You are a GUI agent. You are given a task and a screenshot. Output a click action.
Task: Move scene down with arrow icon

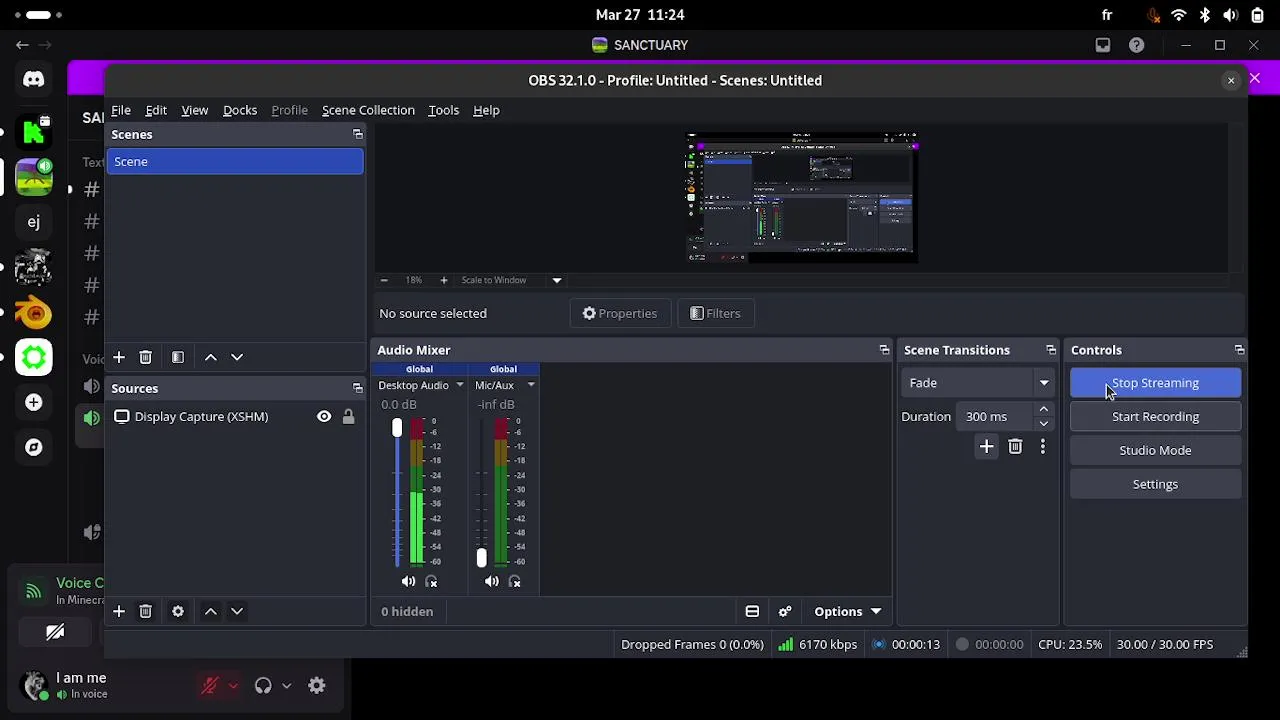(x=237, y=357)
